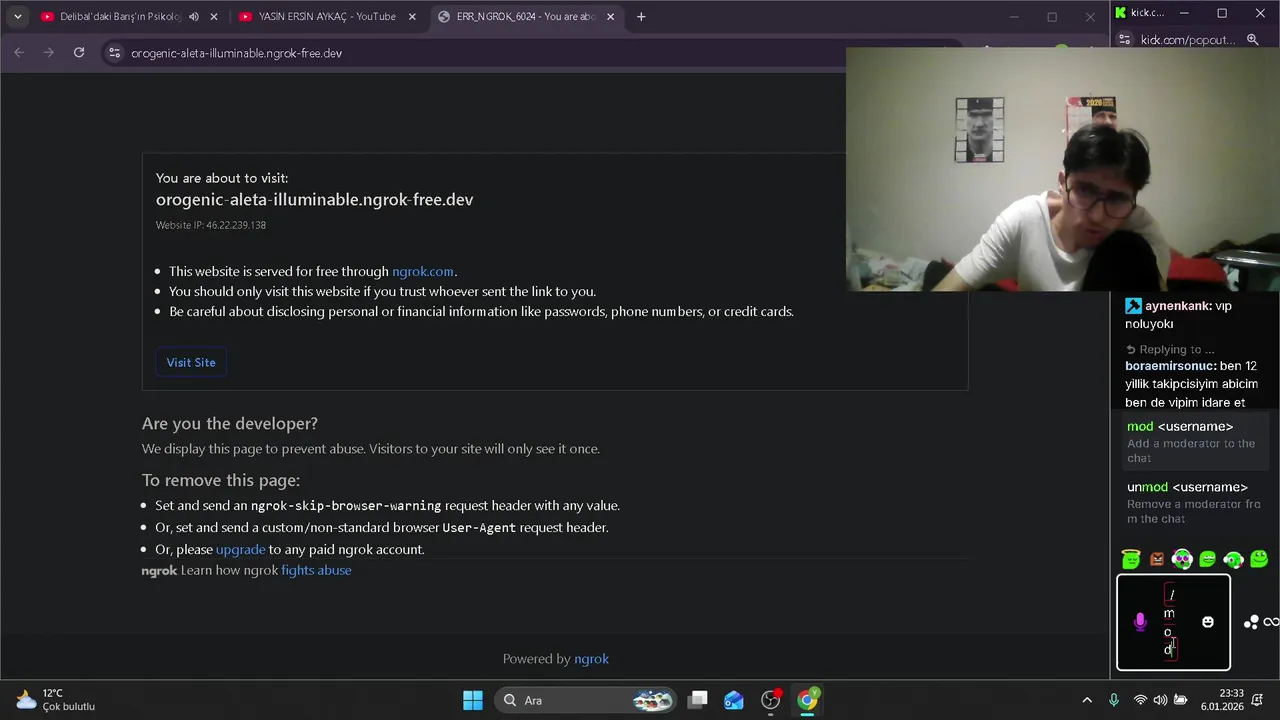Open OBS Studio from the taskbar

770,700
